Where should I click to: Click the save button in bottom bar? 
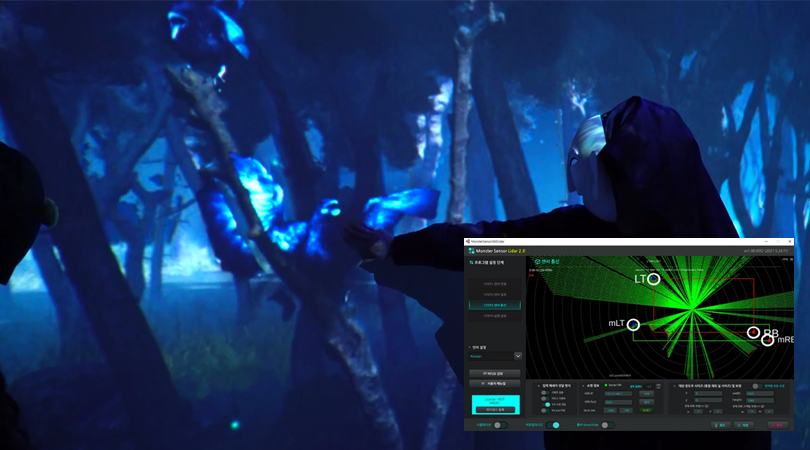coord(744,425)
